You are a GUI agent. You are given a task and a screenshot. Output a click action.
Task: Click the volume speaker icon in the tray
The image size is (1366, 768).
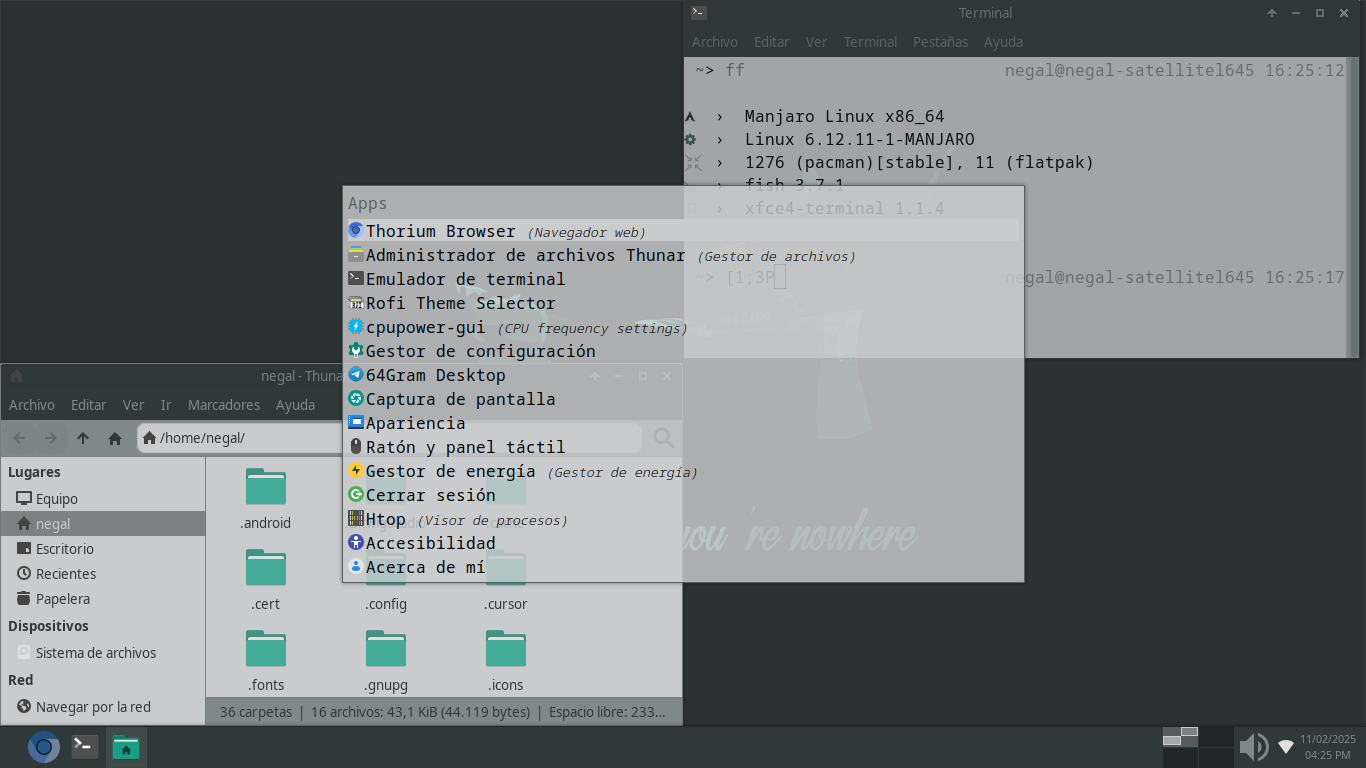point(1252,747)
